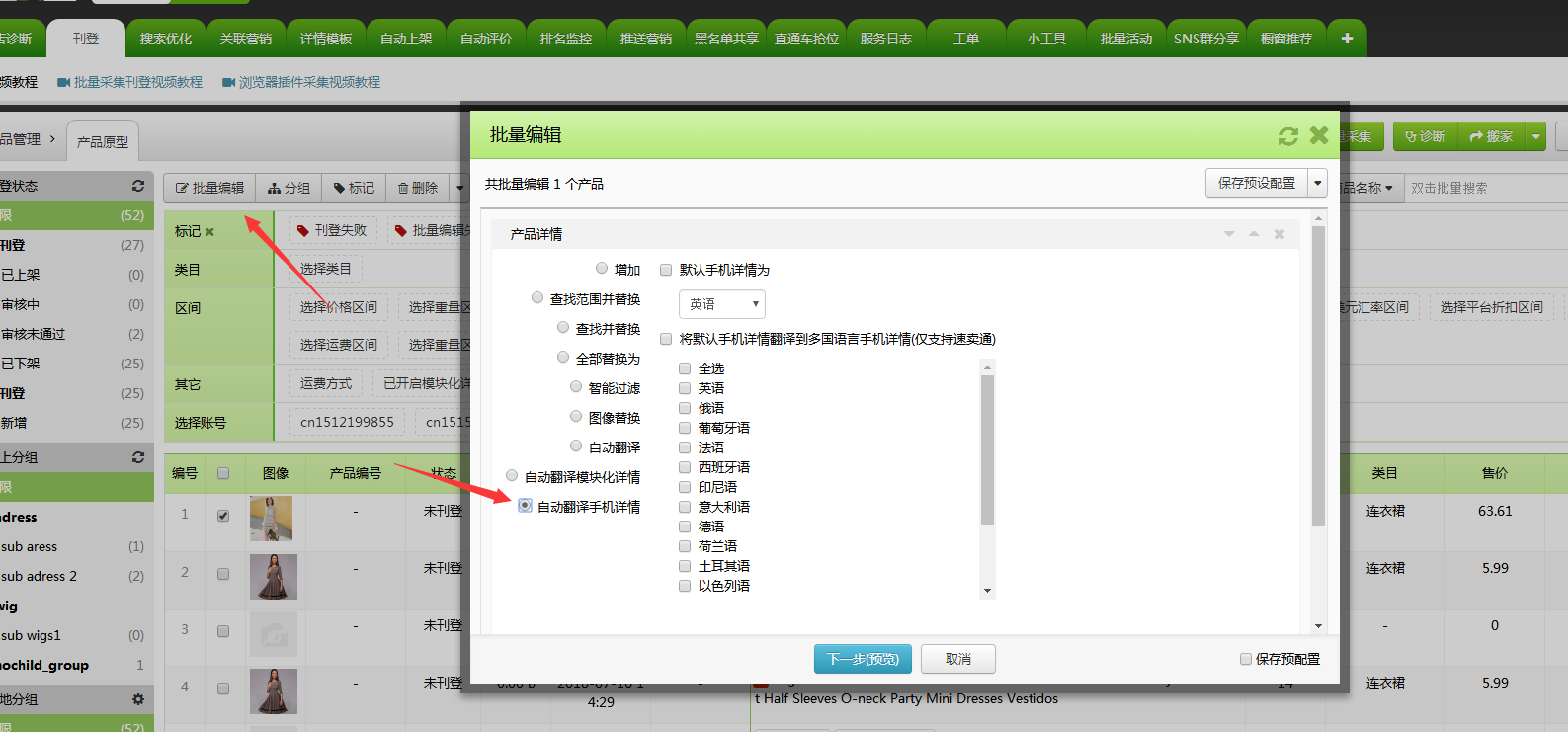Open the 详情模板 tab
This screenshot has height=732, width=1568.
326,39
